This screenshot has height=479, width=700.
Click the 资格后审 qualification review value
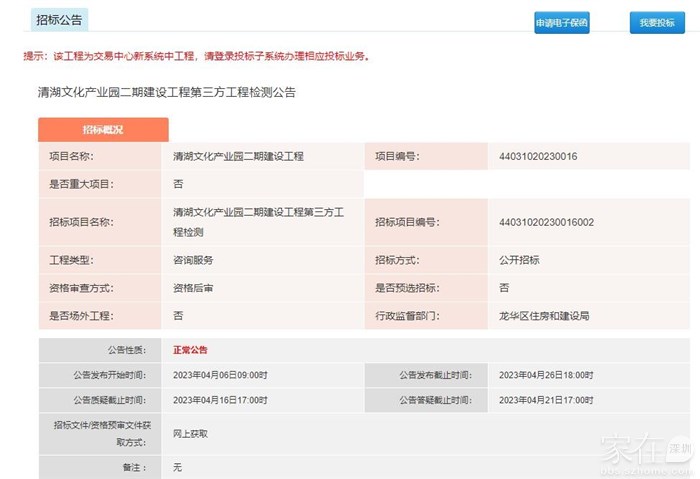tap(193, 288)
